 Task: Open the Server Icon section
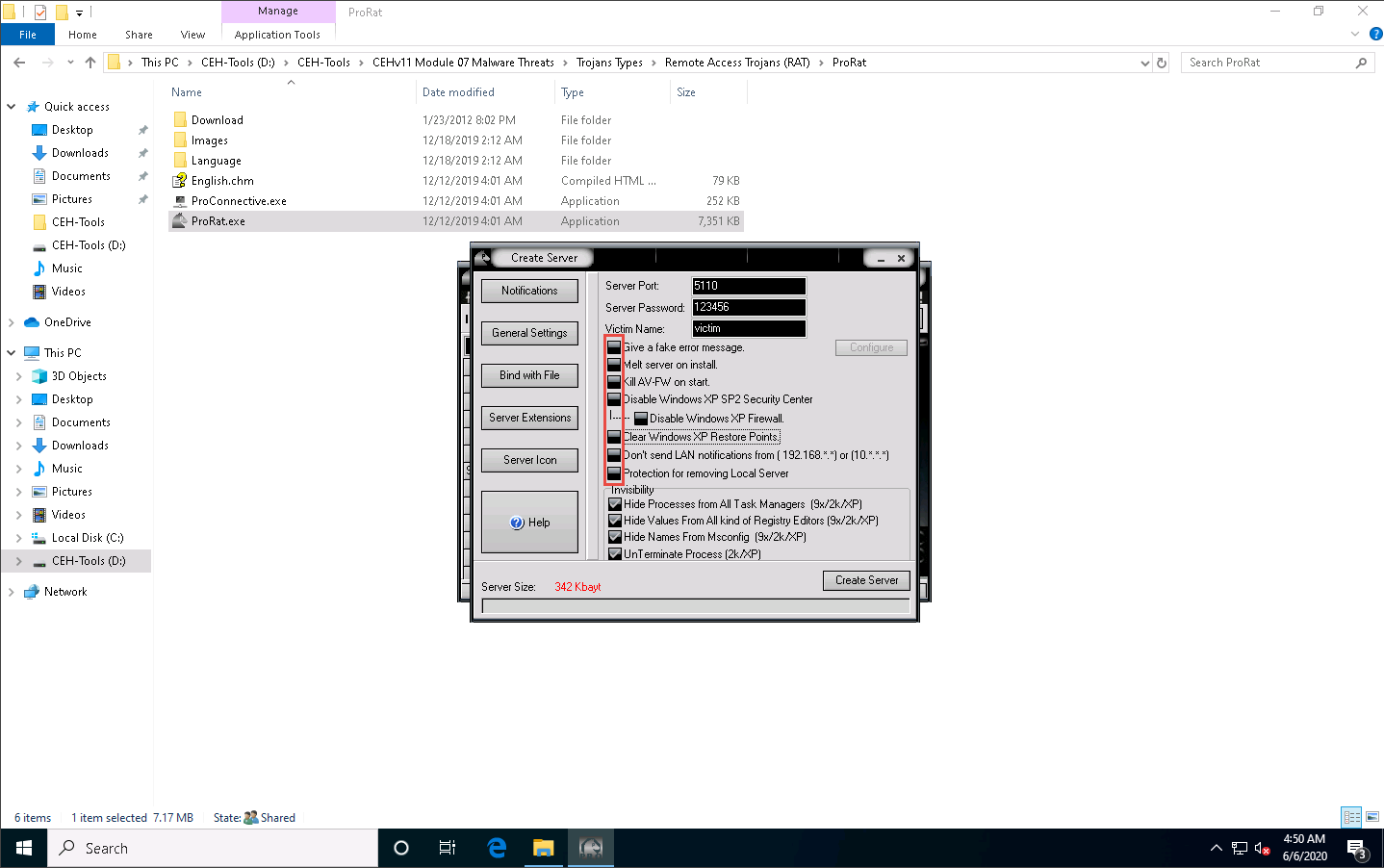coord(529,460)
